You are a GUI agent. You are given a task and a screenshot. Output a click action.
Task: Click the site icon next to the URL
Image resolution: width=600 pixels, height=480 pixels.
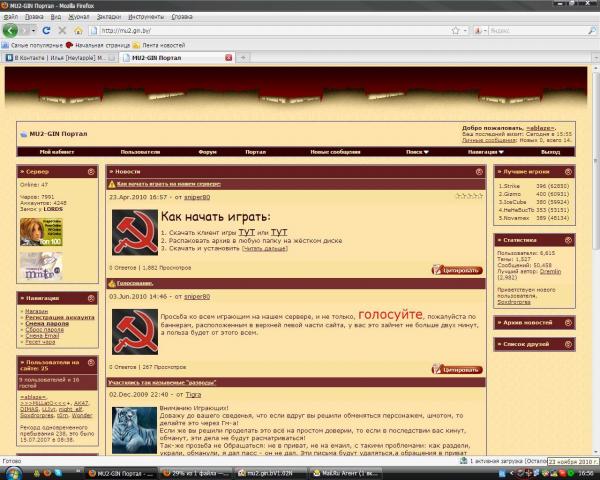[x=93, y=31]
